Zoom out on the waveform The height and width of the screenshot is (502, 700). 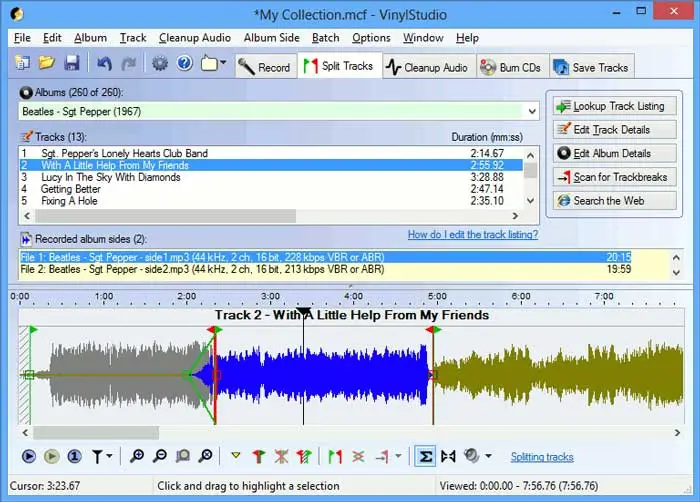click(x=160, y=456)
